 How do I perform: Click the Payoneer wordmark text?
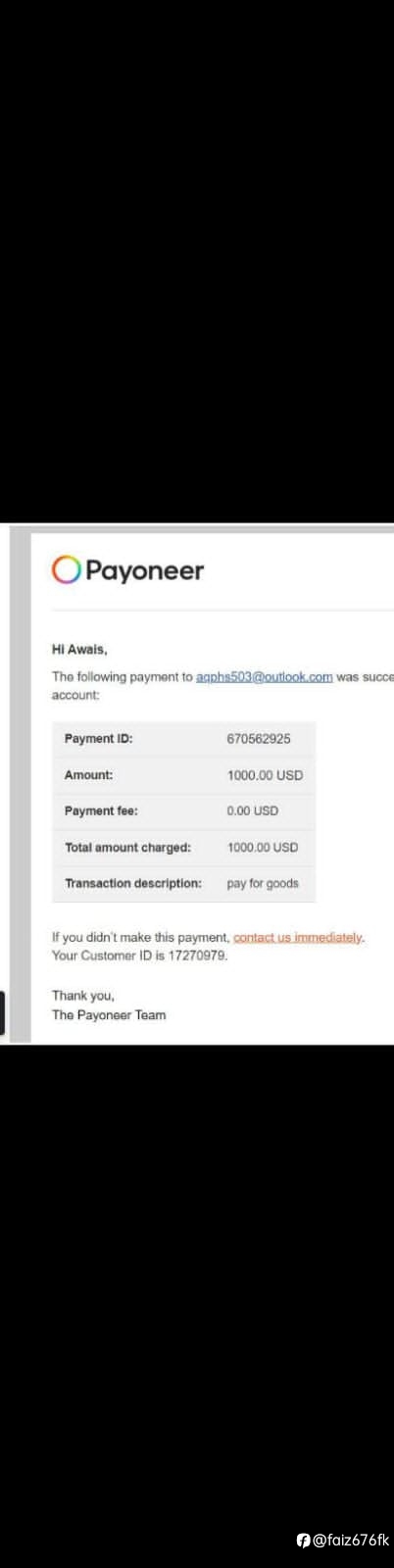pos(145,570)
